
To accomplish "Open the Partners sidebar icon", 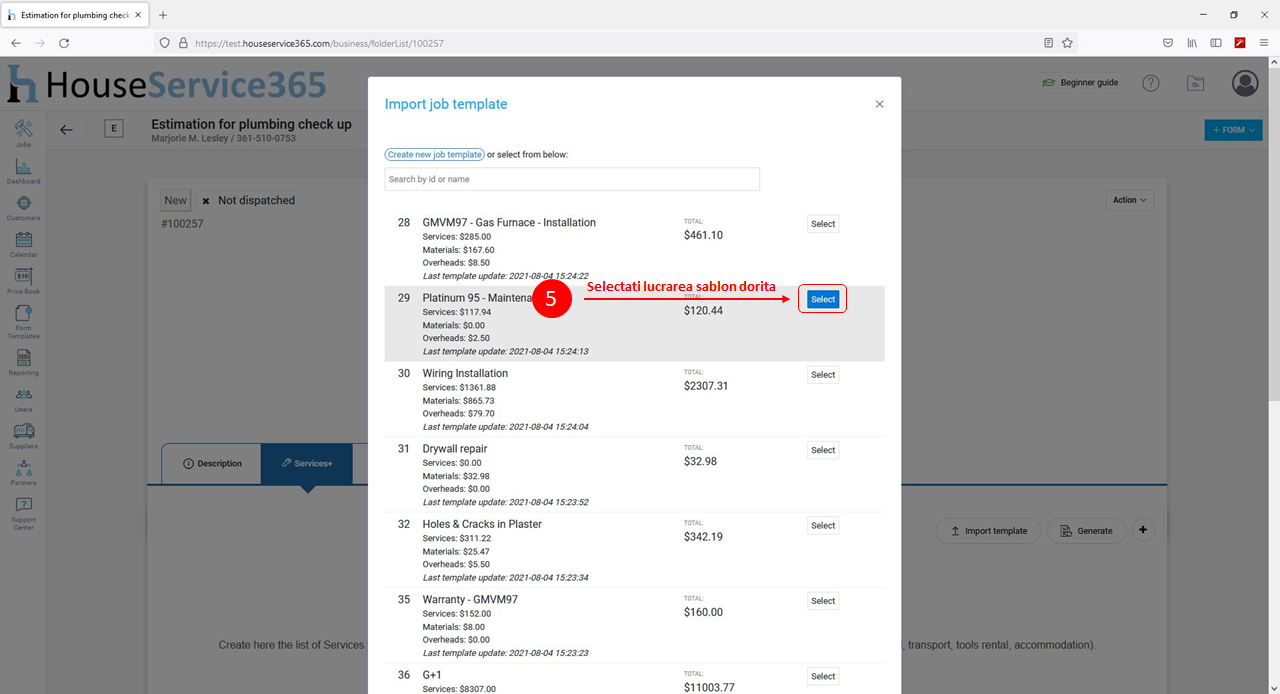I will tap(24, 472).
